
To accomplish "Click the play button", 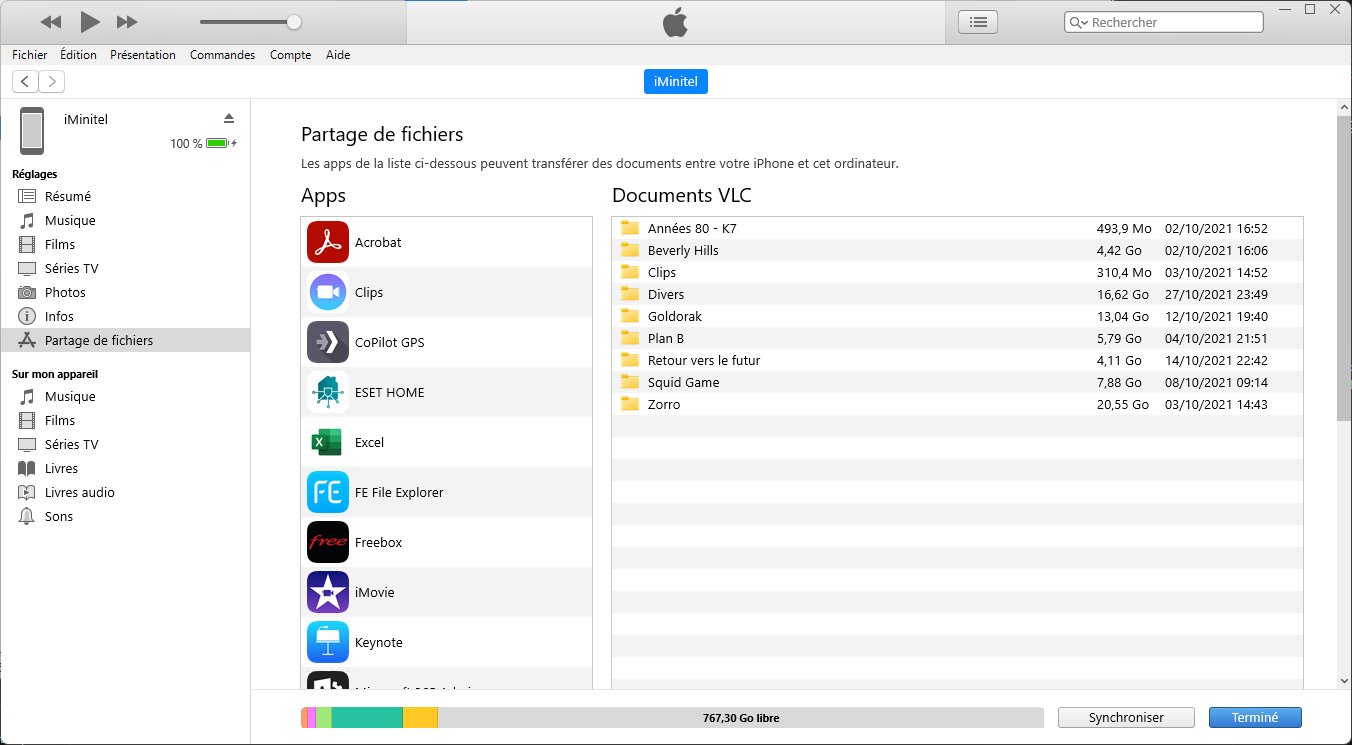I will tap(89, 21).
